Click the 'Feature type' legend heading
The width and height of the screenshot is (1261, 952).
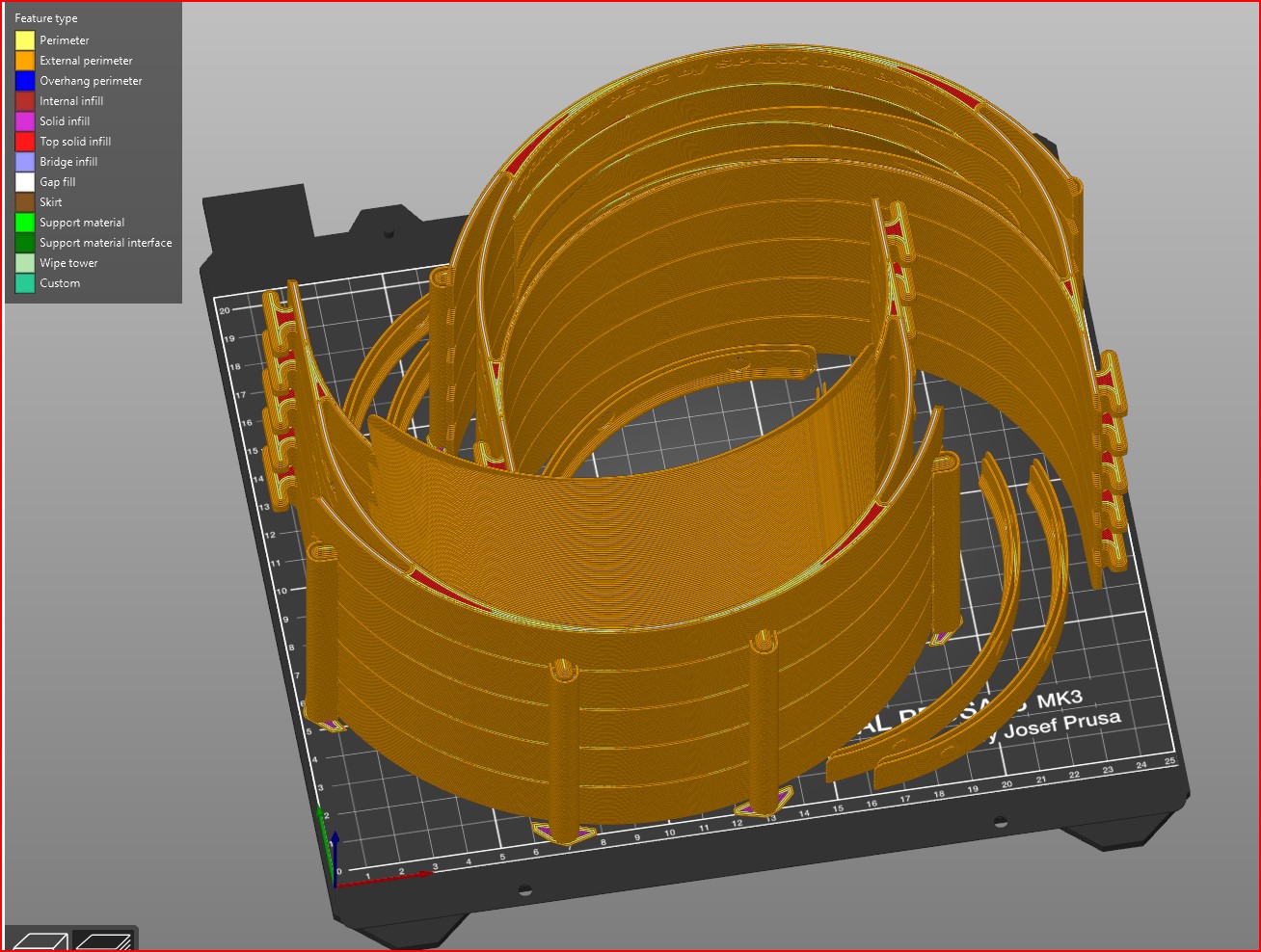coord(46,18)
